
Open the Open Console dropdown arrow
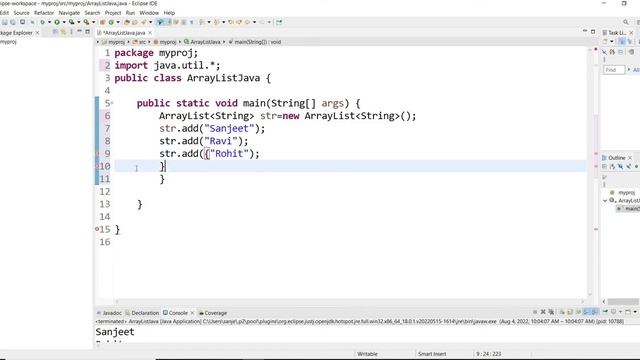[635, 312]
